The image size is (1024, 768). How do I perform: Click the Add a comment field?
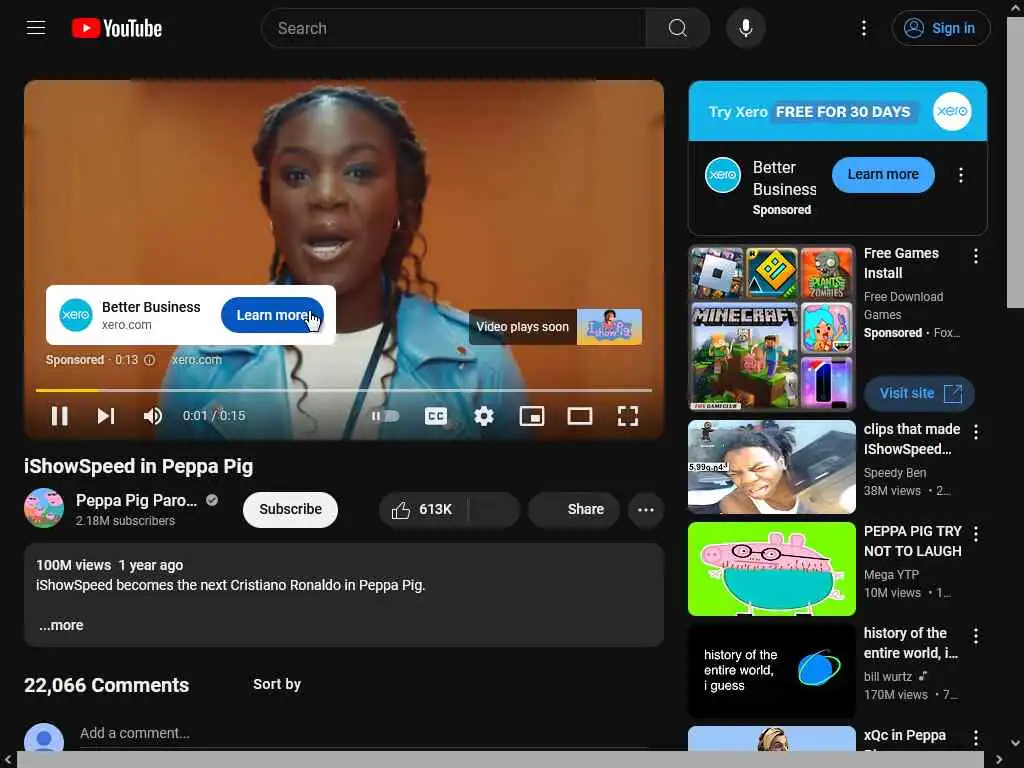(x=362, y=733)
